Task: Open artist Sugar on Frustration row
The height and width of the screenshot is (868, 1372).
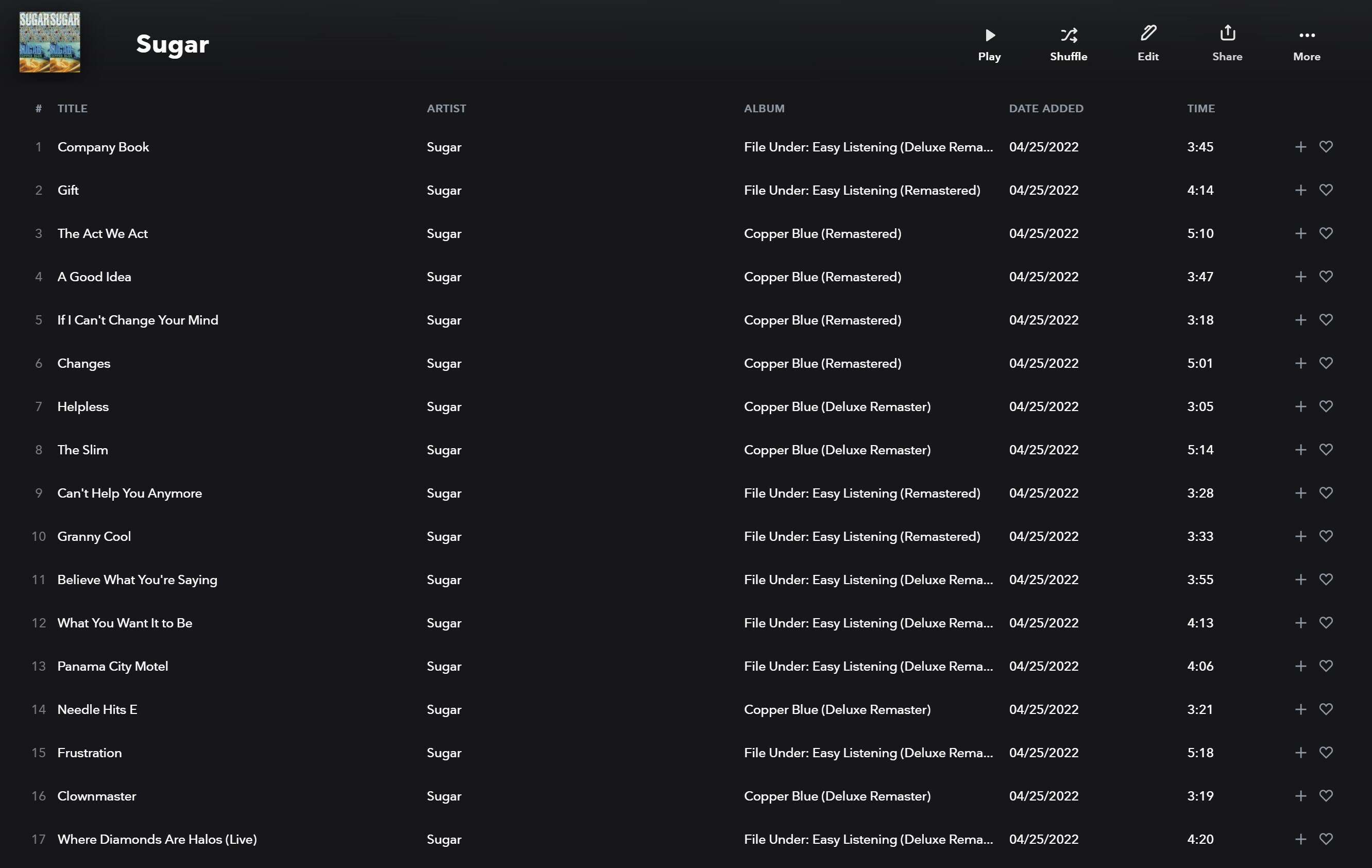Action: pos(444,754)
